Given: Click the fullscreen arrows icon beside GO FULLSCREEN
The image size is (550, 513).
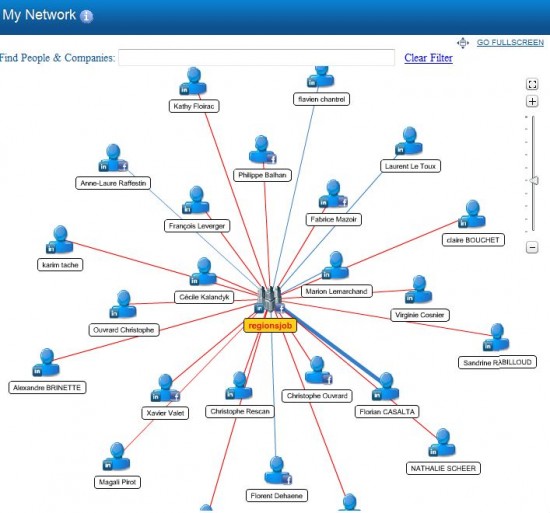Looking at the screenshot, I should pyautogui.click(x=463, y=43).
